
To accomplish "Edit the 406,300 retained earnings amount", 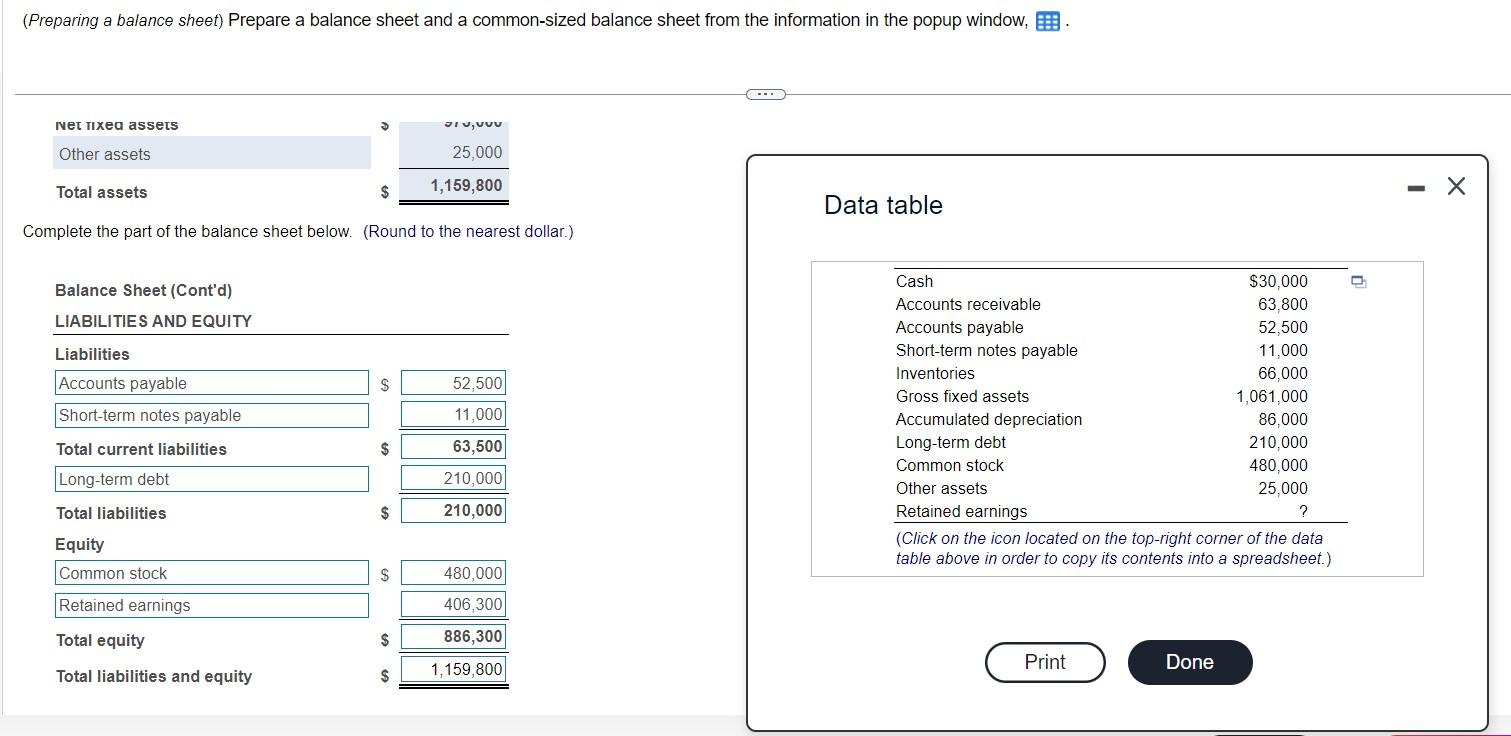I will [x=453, y=604].
